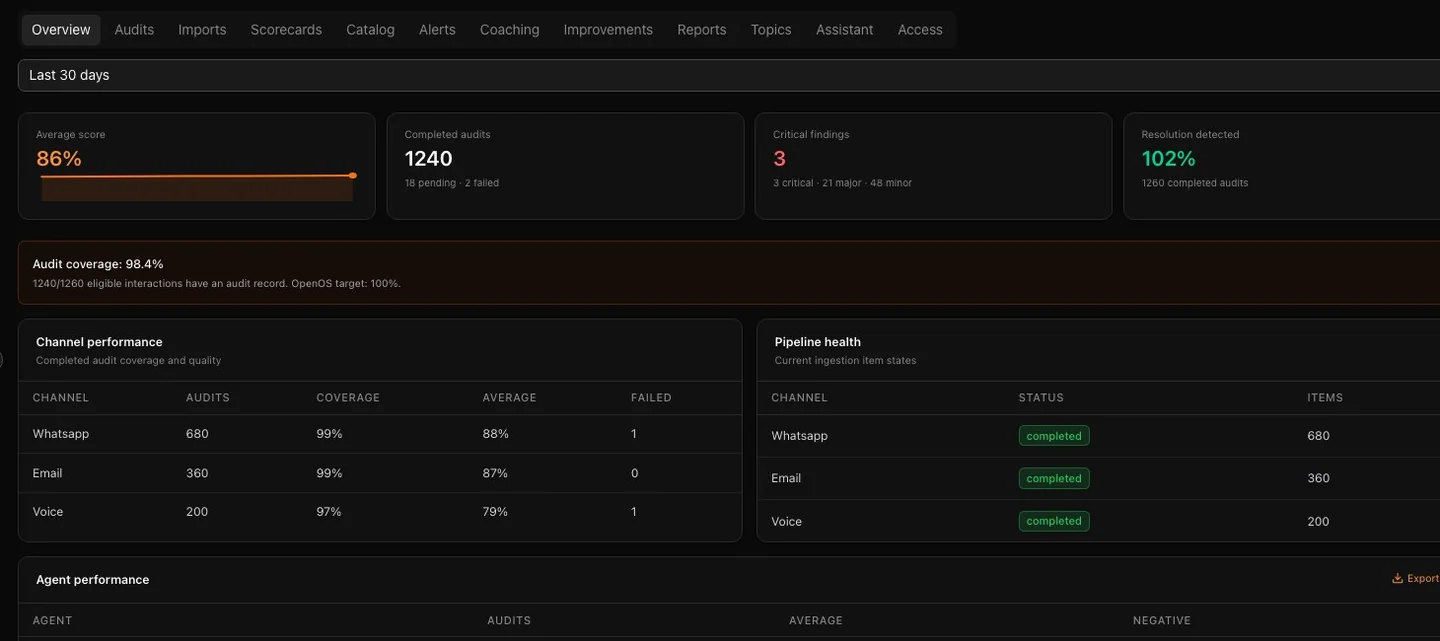
Task: Switch to the Audits tab
Action: click(134, 30)
